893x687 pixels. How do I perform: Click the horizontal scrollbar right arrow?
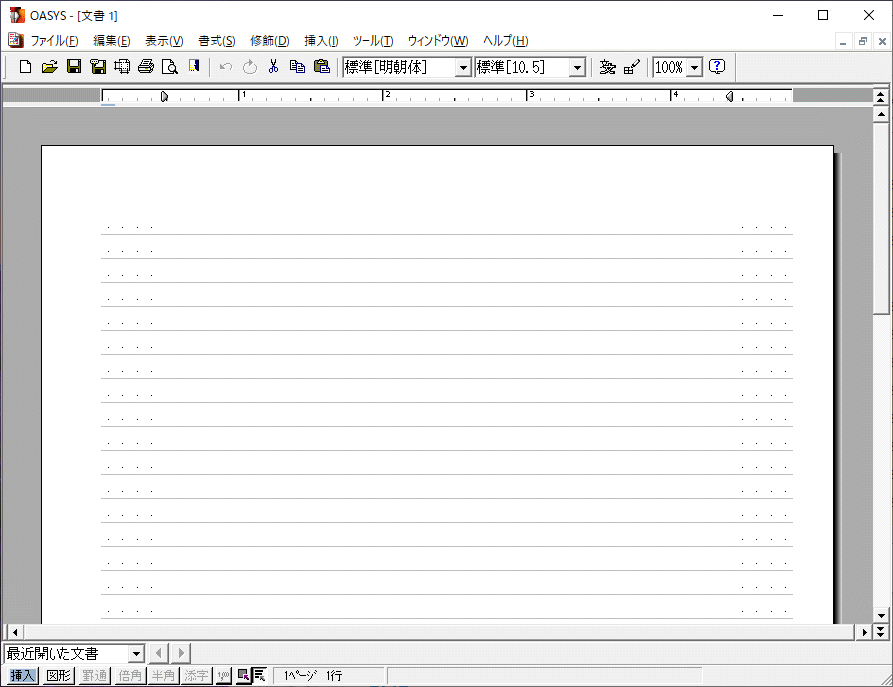865,632
